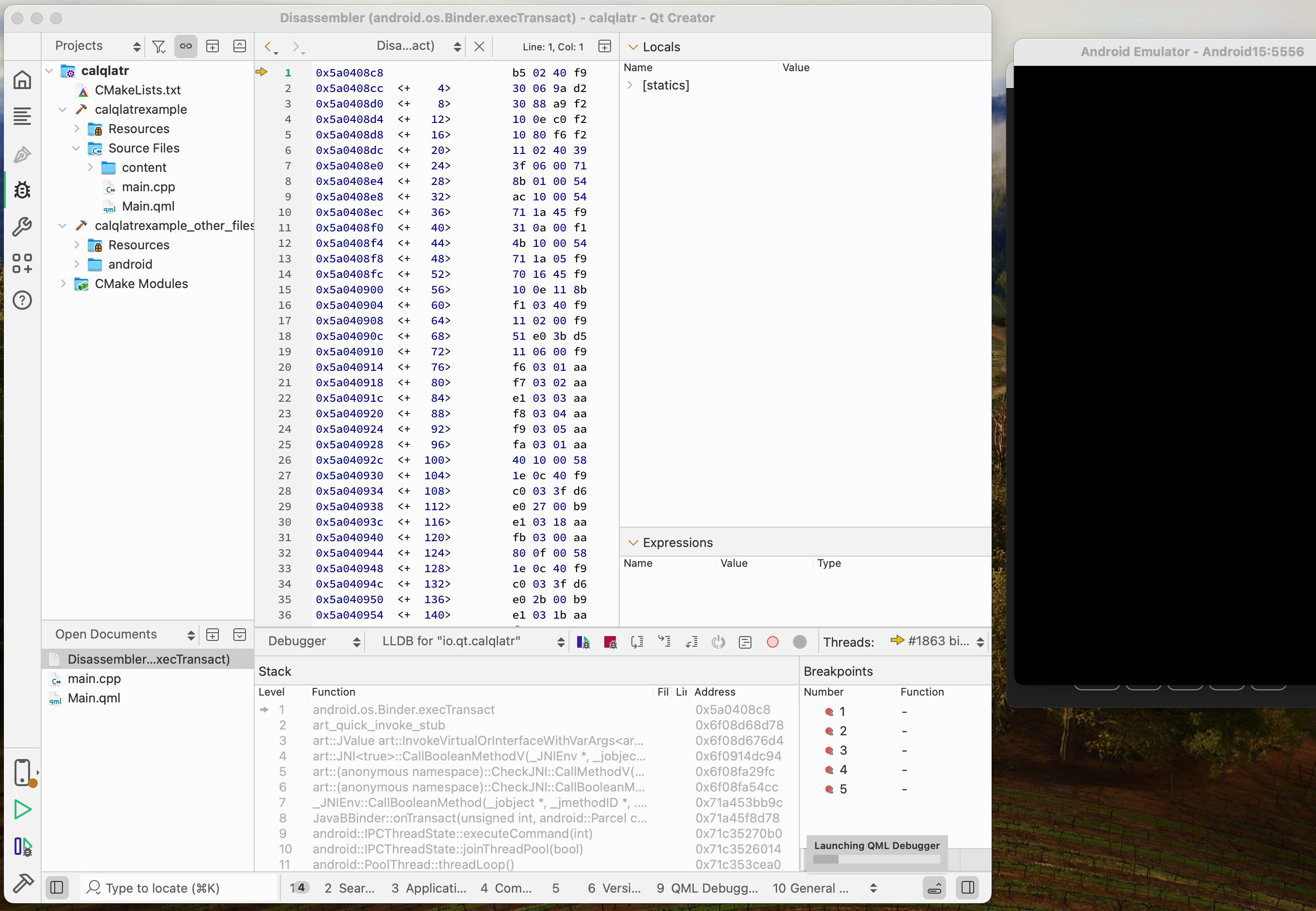The image size is (1316, 911).
Task: Toggle the Record snapshot red circle
Action: [x=772, y=642]
